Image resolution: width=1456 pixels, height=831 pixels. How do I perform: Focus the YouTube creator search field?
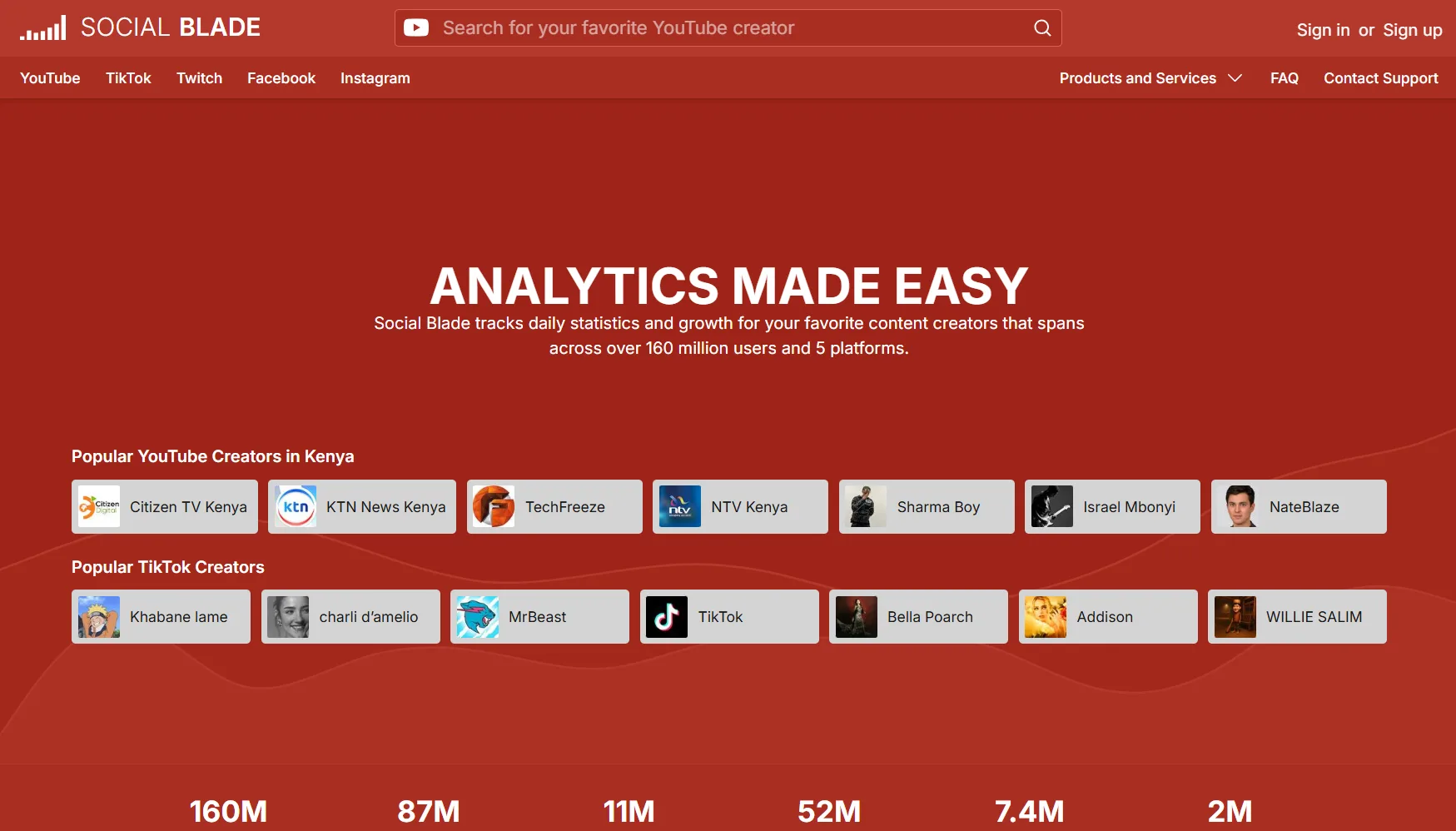click(728, 27)
